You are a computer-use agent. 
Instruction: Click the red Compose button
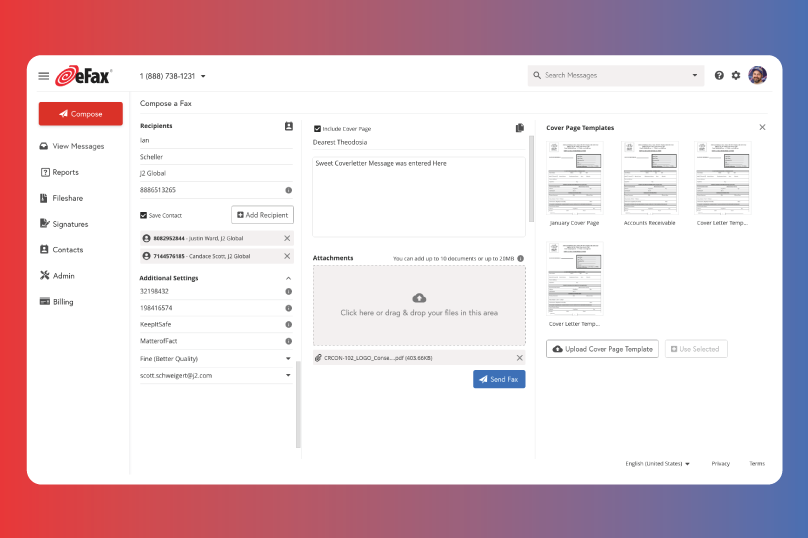click(81, 114)
